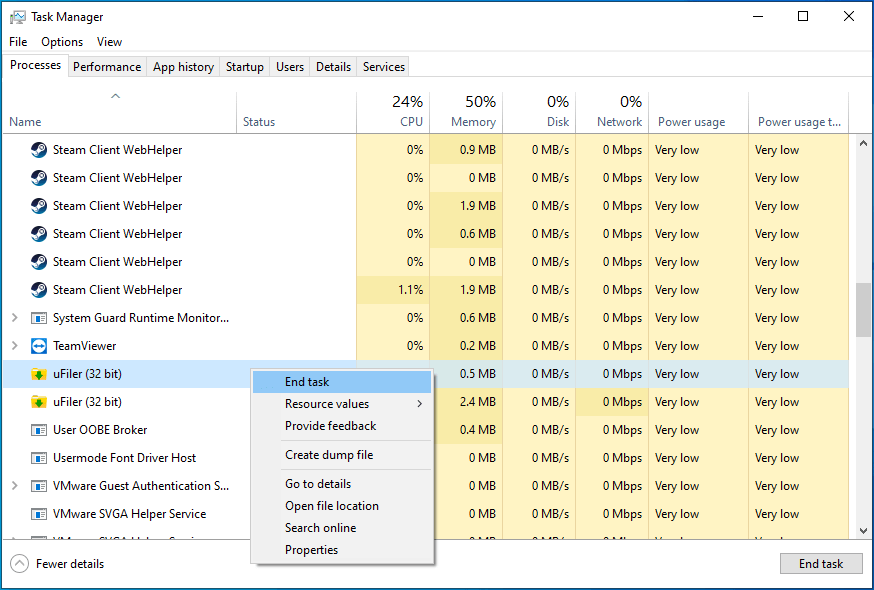Sort processes by Memory column header

(466, 112)
